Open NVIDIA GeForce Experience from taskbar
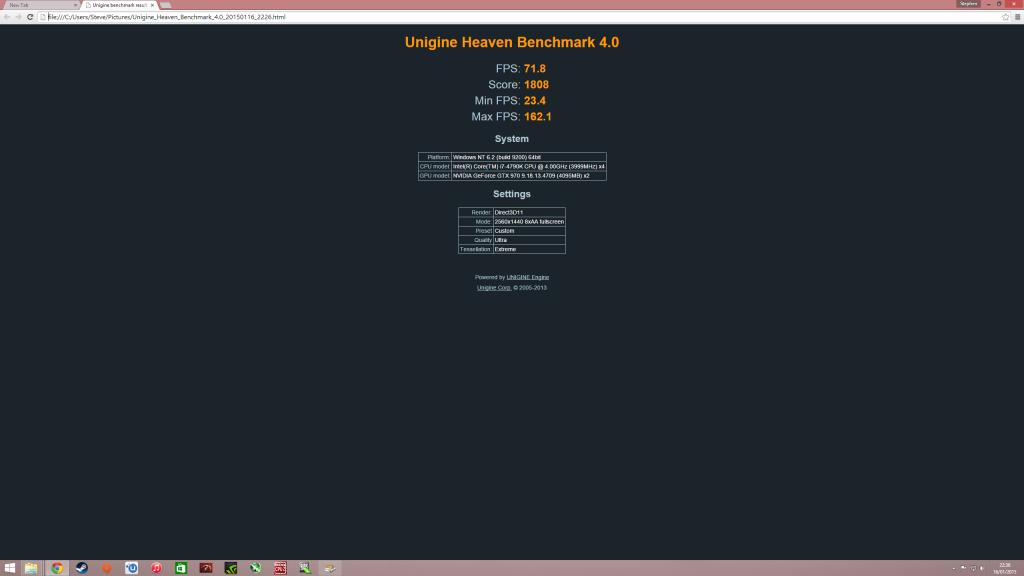 point(231,568)
